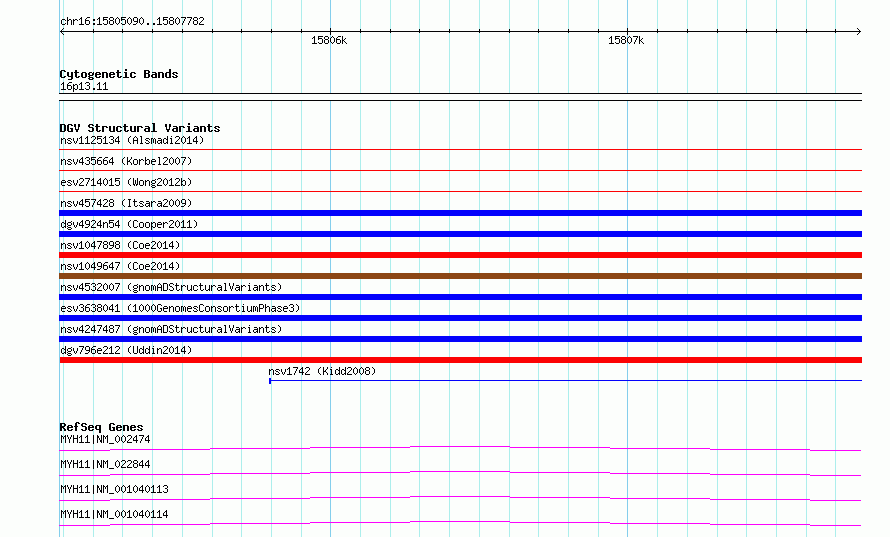This screenshot has height=537, width=890.
Task: Select the Cytogenetic Bands track title
Action: tap(119, 74)
